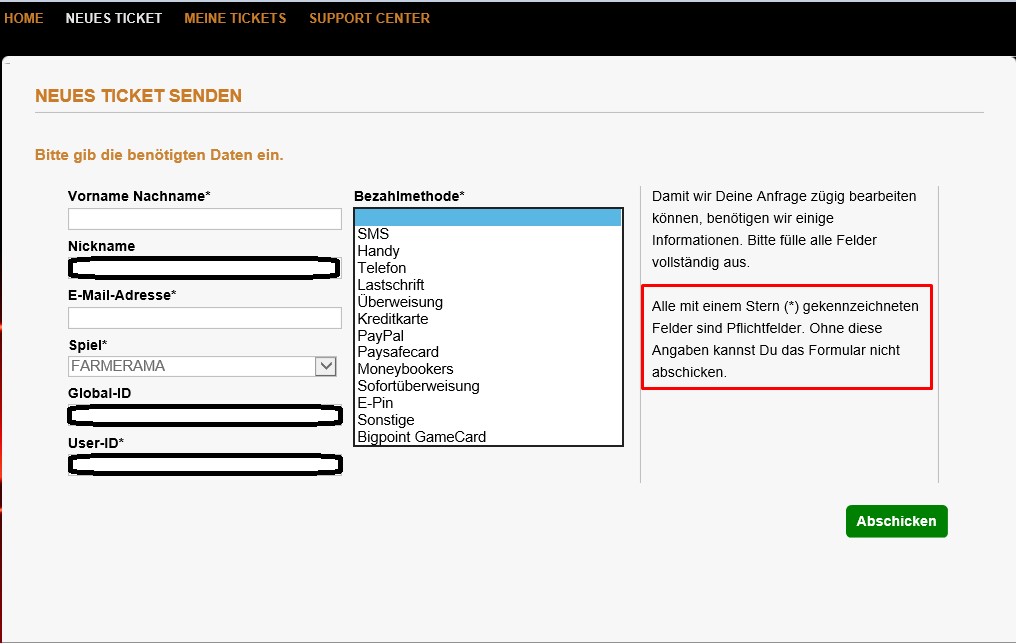Go to NEUES TICKET tab

[113, 18]
